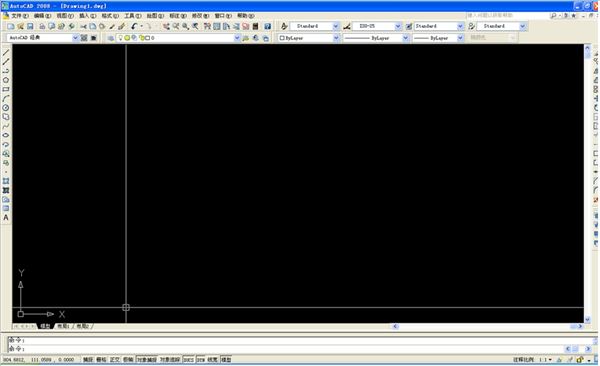The width and height of the screenshot is (600, 366).
Task: Open the 绘图 (Draw) menu
Action: pos(155,16)
